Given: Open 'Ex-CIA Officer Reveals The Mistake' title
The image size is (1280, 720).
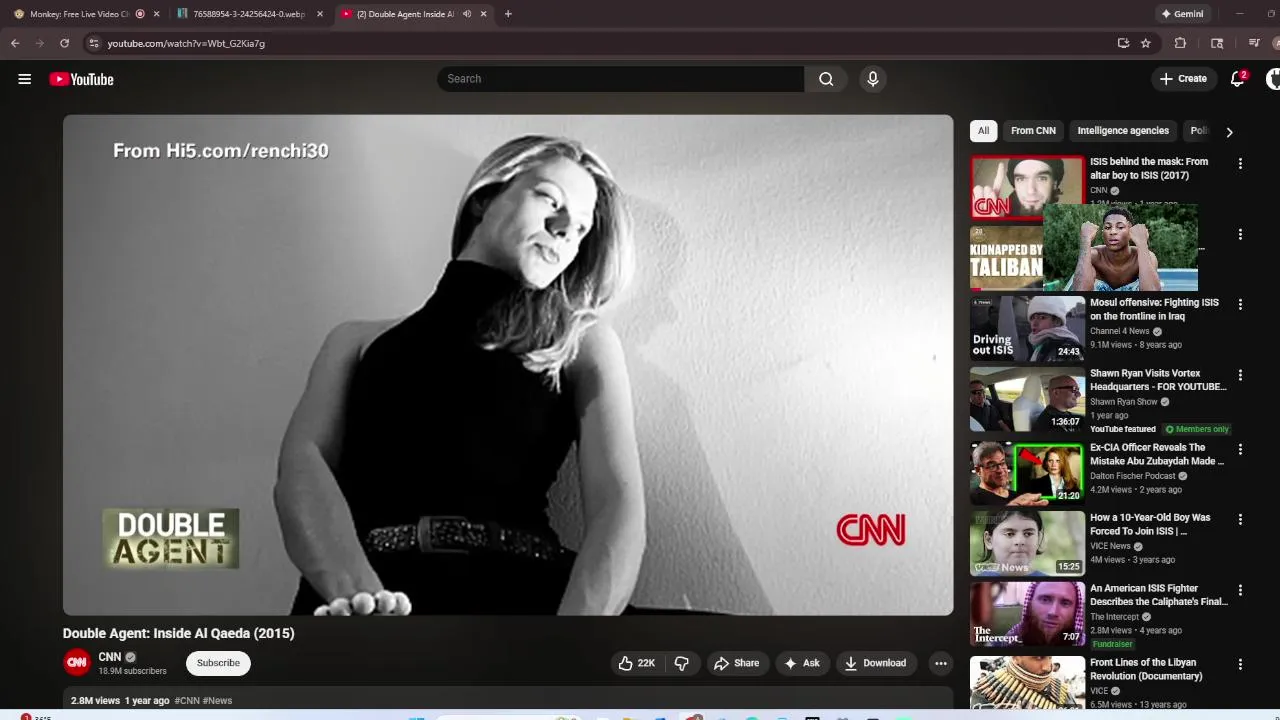Looking at the screenshot, I should click(1157, 454).
